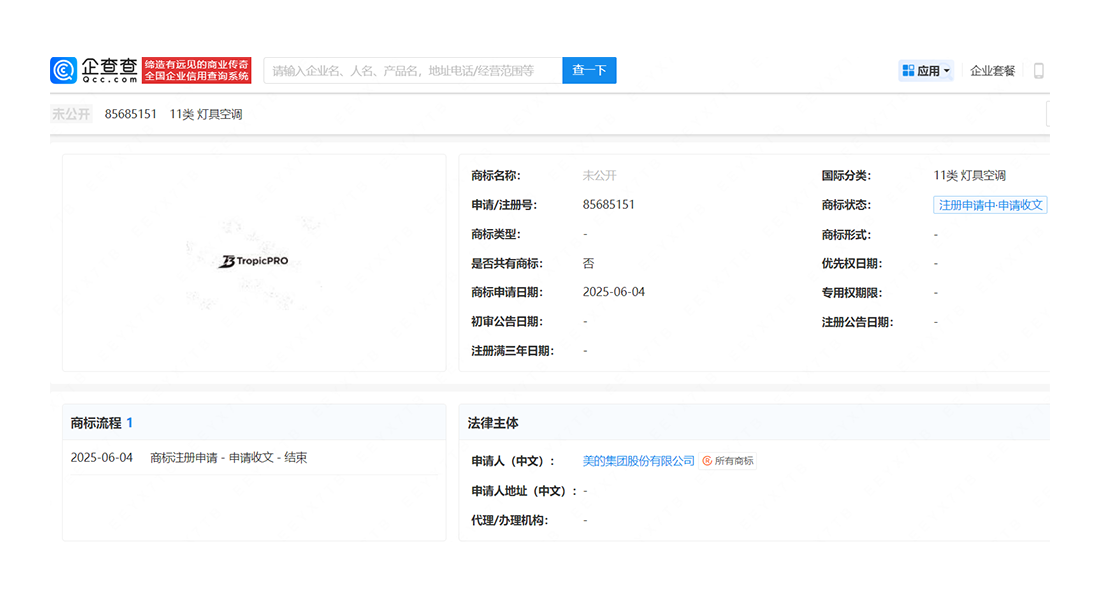Click the 未公开 tag in breadcrumb

tap(71, 114)
